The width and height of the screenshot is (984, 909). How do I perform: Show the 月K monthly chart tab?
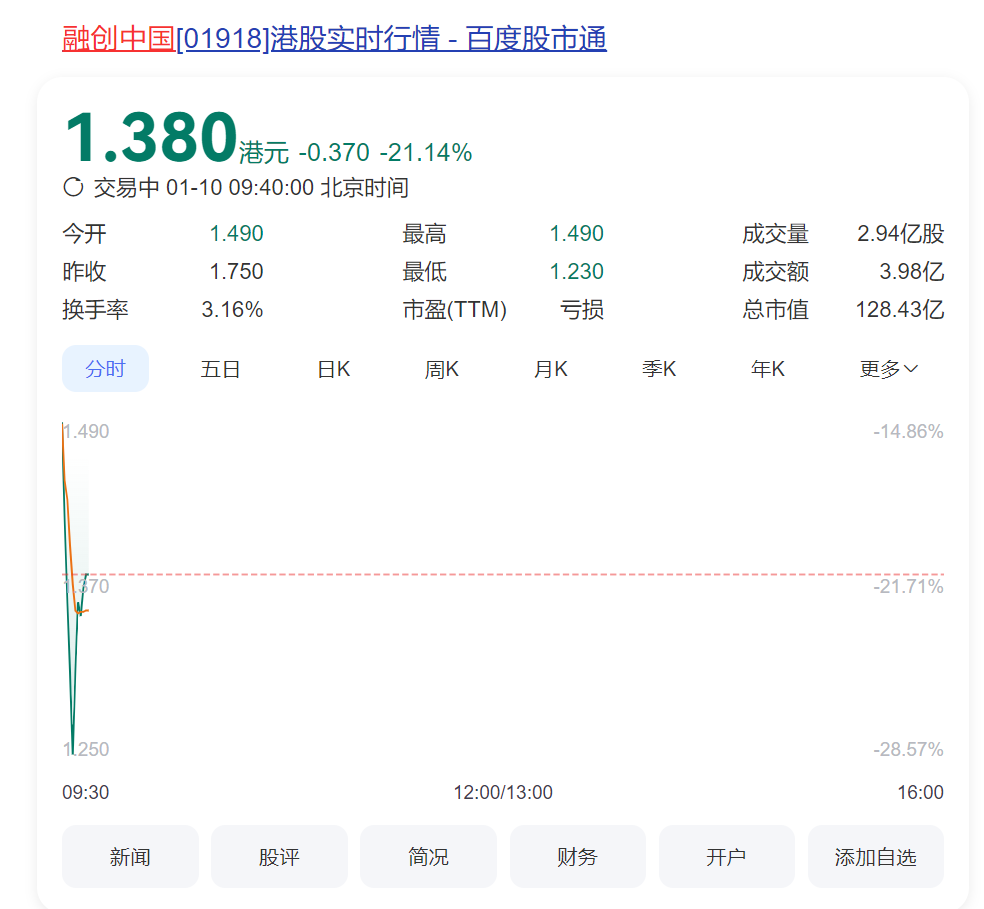pyautogui.click(x=550, y=369)
